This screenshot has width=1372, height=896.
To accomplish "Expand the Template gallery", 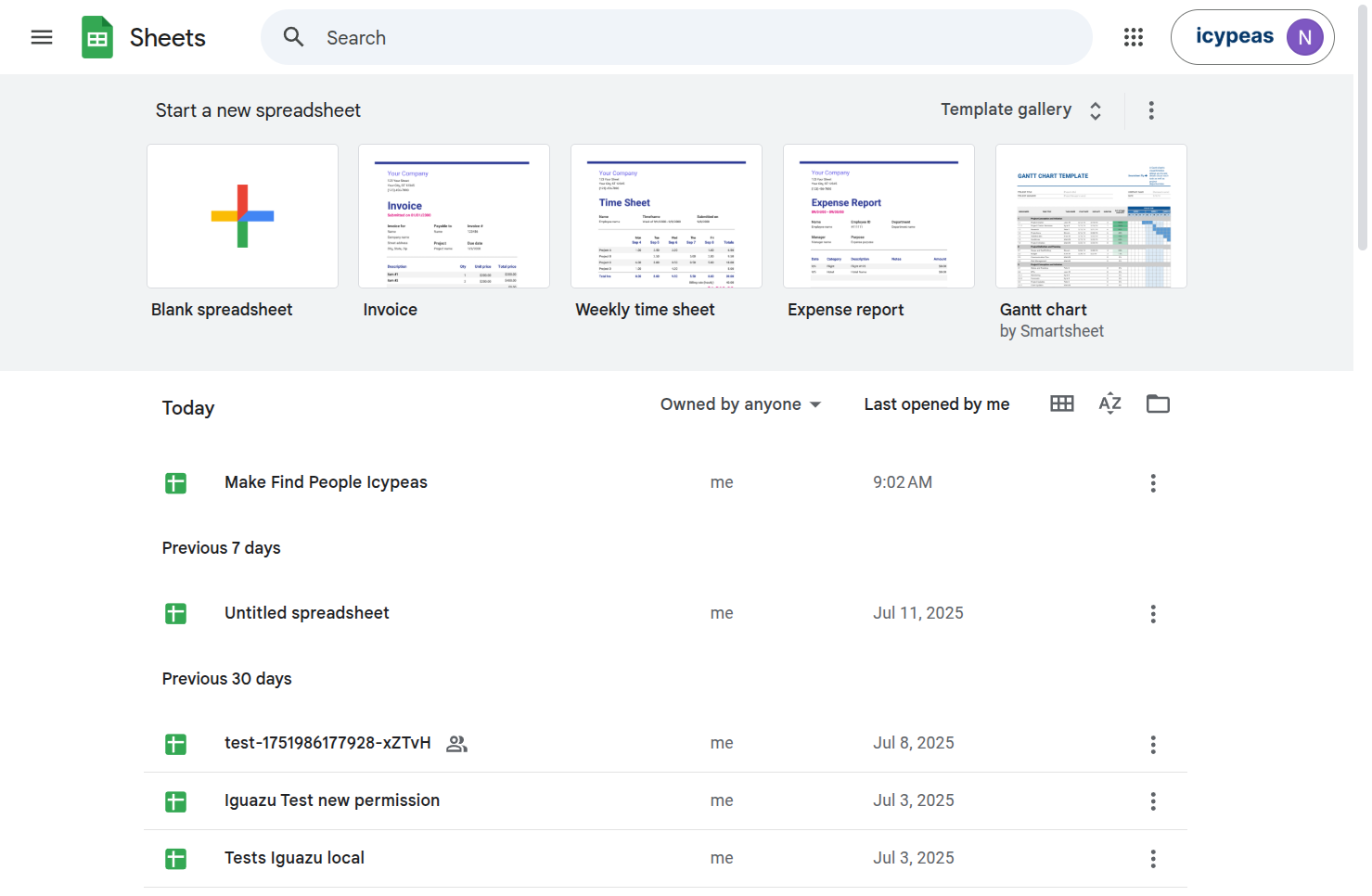I will tap(1021, 110).
